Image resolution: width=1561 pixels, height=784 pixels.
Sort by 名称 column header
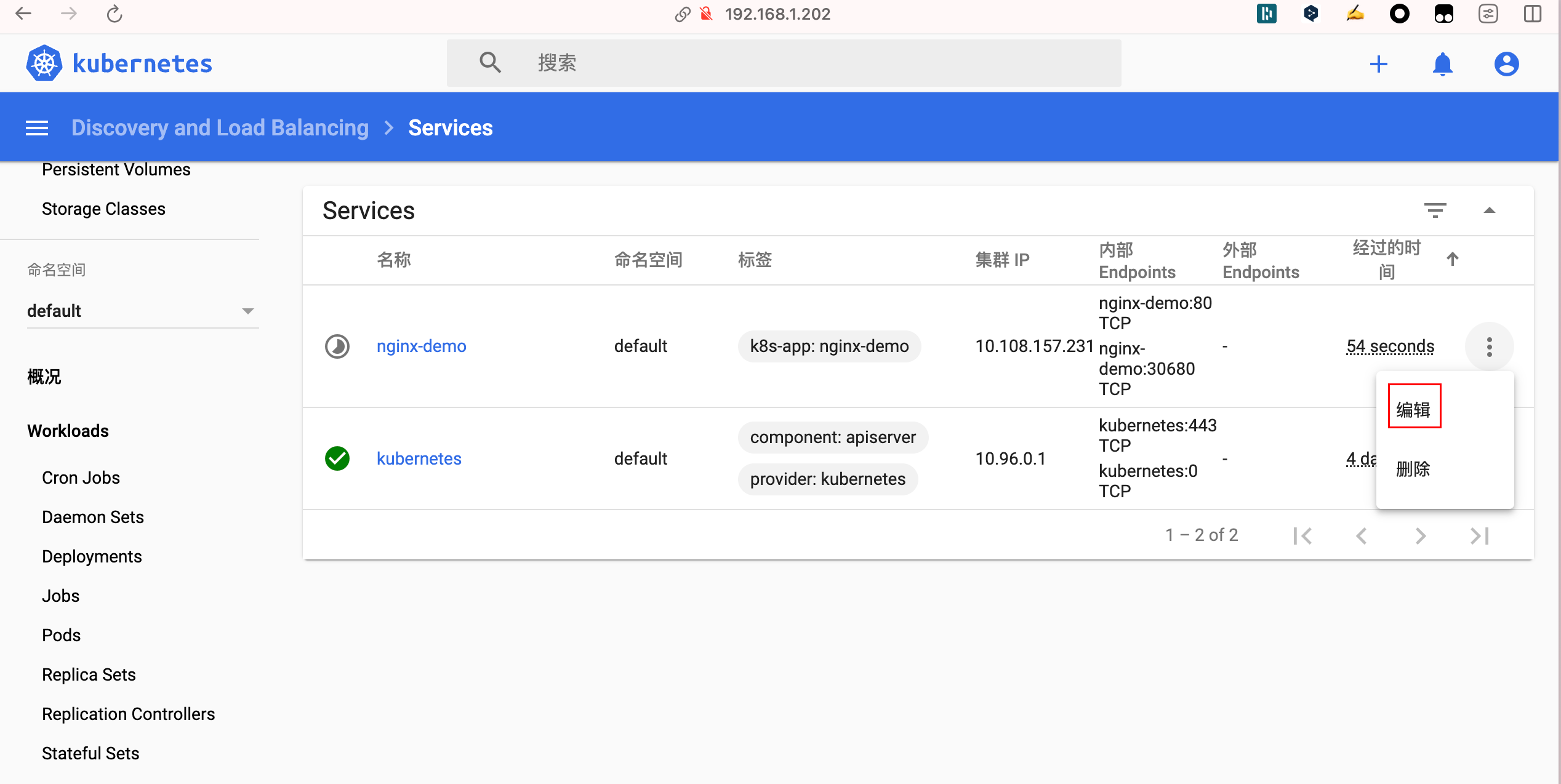coord(394,260)
